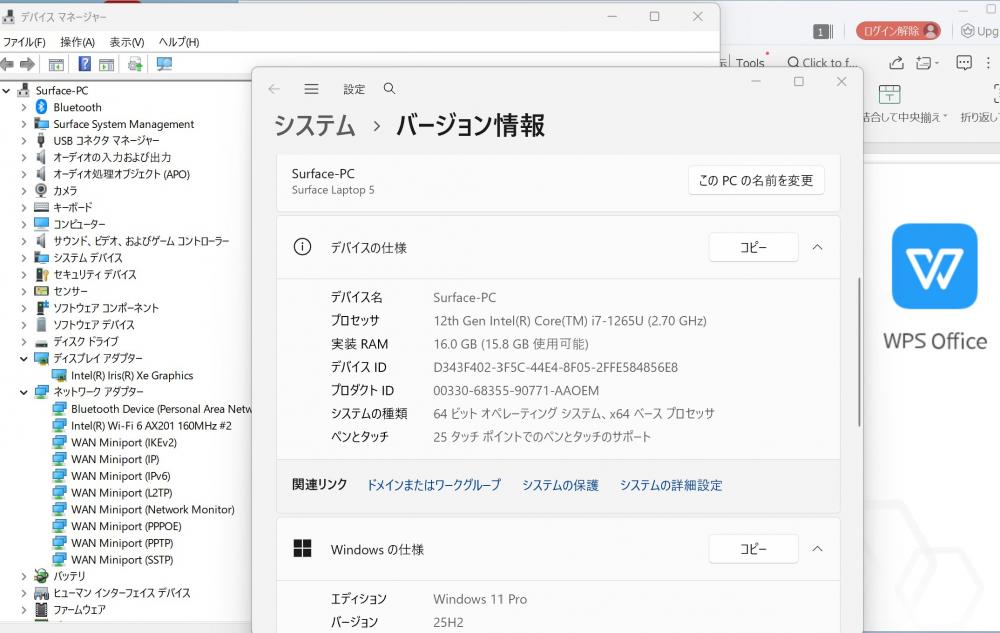Open the システムの詳細設定 link
Image resolution: width=1000 pixels, height=633 pixels.
point(670,485)
